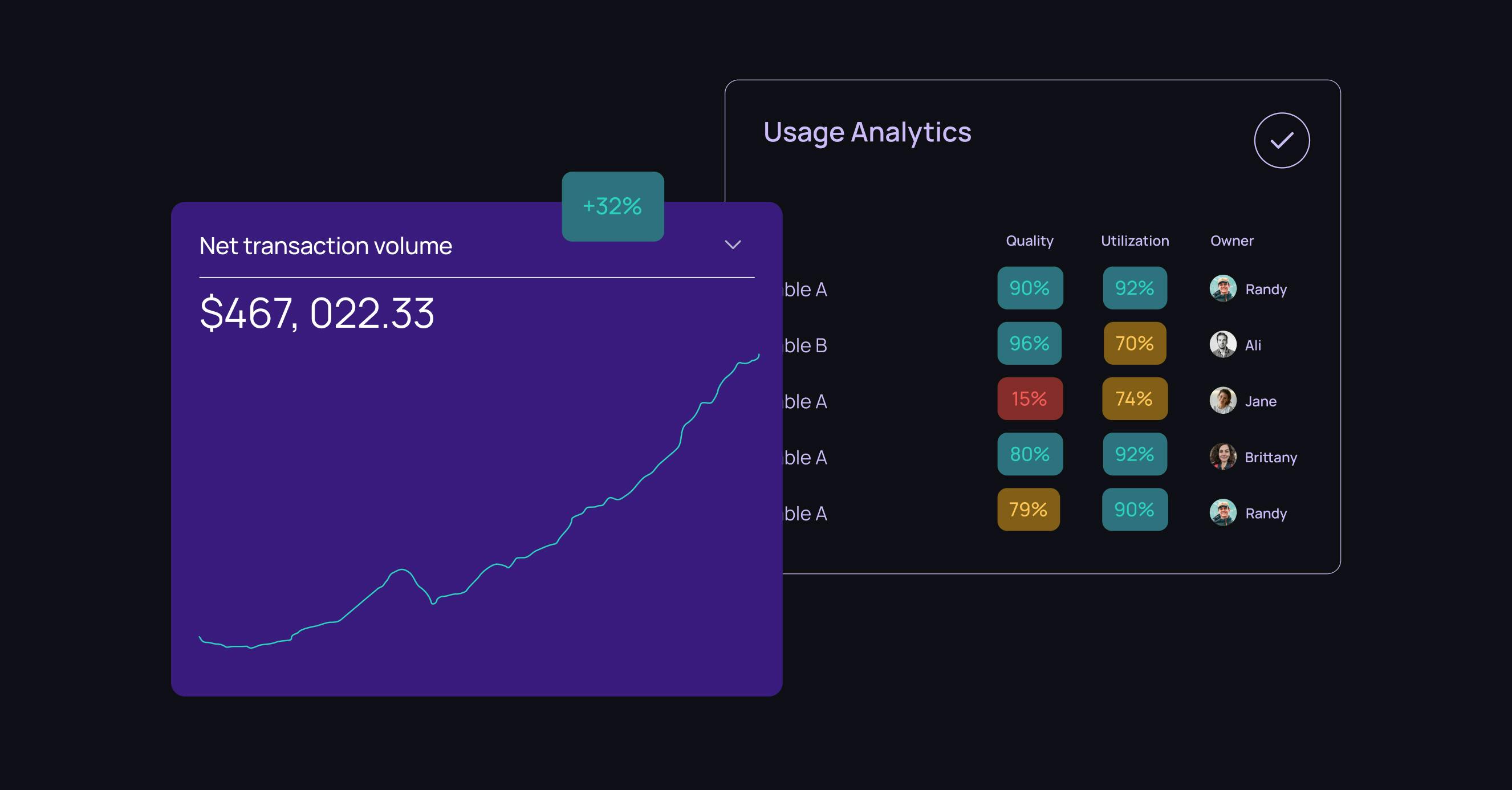1512x790 pixels.
Task: Click Brittany's avatar photo
Action: [x=1222, y=457]
